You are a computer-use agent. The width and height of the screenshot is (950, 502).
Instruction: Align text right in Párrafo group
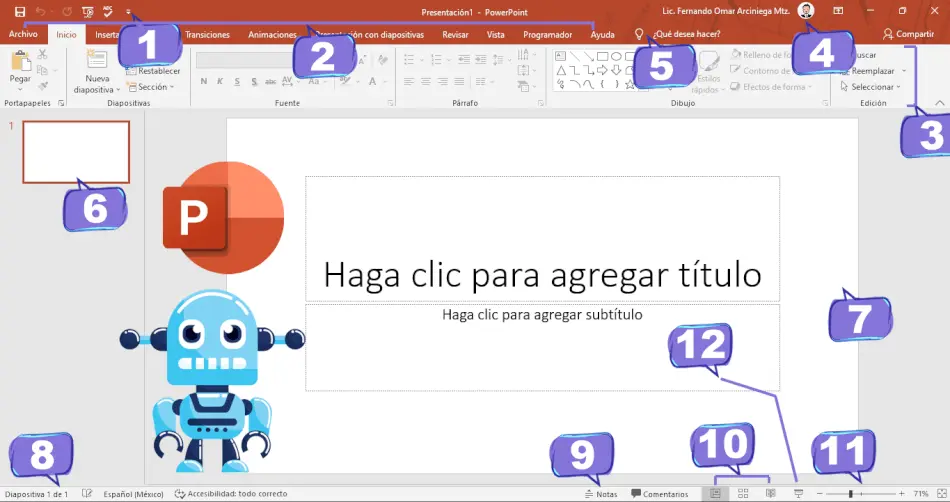(443, 81)
